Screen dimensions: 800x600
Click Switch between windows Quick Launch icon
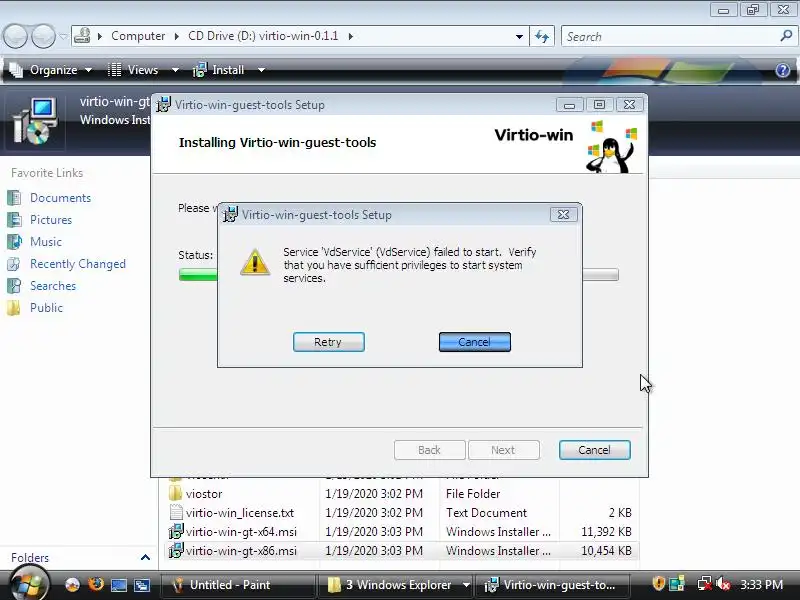coord(141,585)
